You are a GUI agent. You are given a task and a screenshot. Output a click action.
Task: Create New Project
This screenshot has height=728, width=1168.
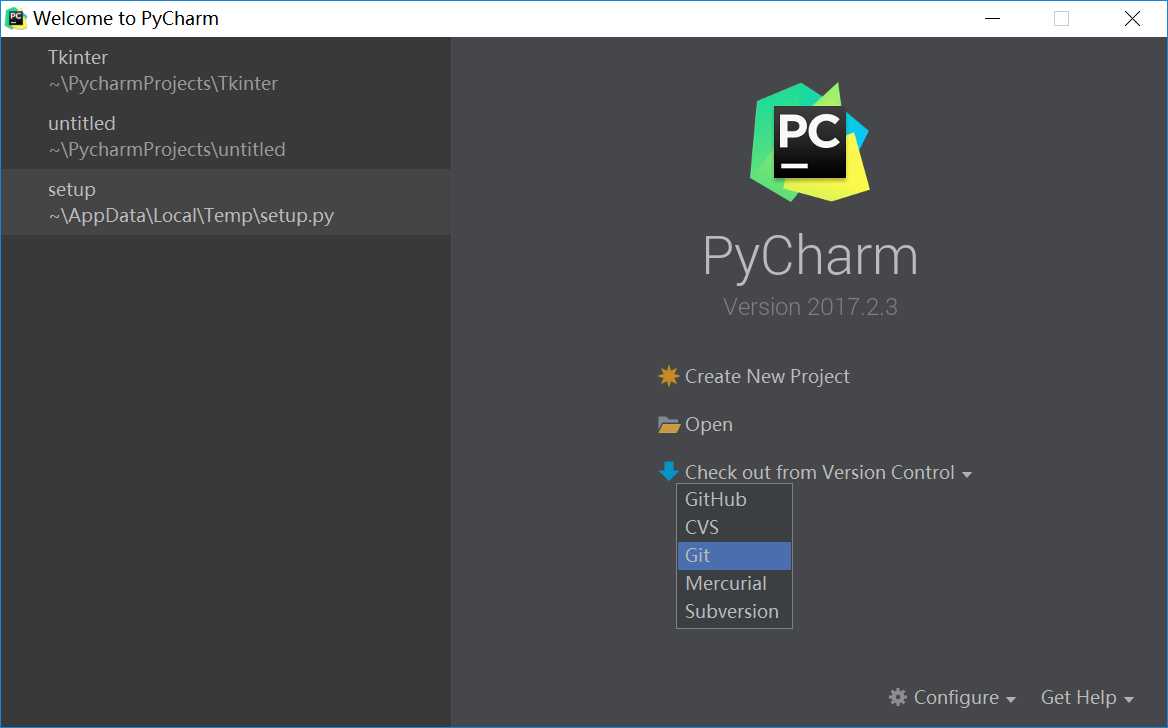click(766, 376)
